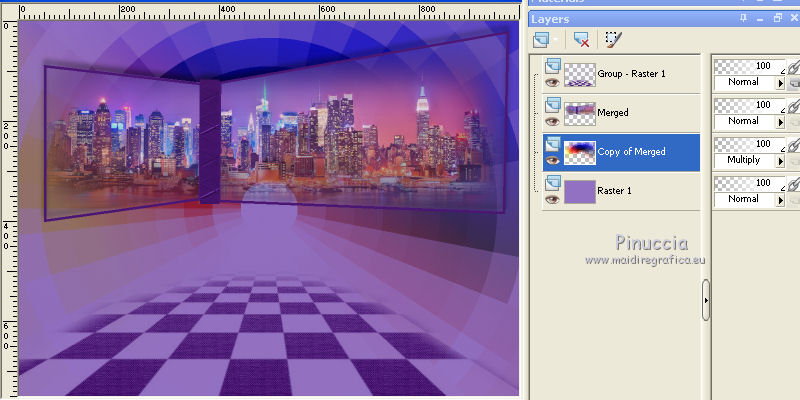
Task: Click the New Raster Layer icon
Action: 541,39
